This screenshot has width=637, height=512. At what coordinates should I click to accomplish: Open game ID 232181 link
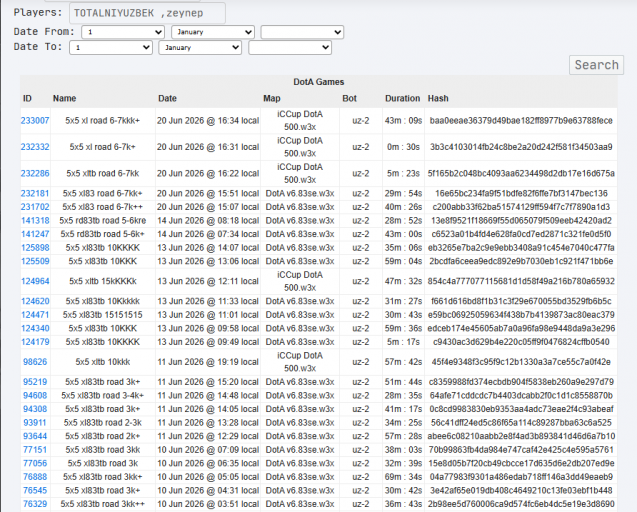[35, 193]
